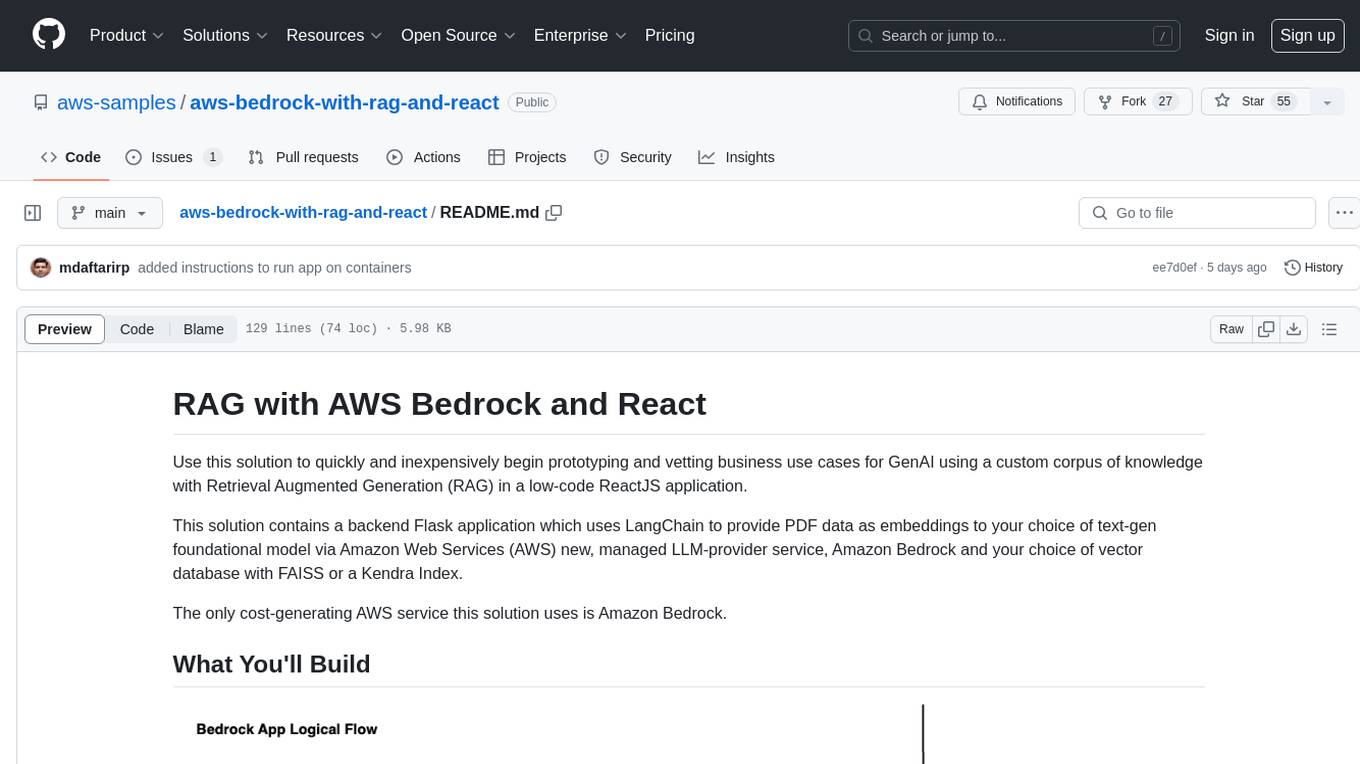Image resolution: width=1360 pixels, height=764 pixels.
Task: Select the Blame view
Action: pos(203,329)
